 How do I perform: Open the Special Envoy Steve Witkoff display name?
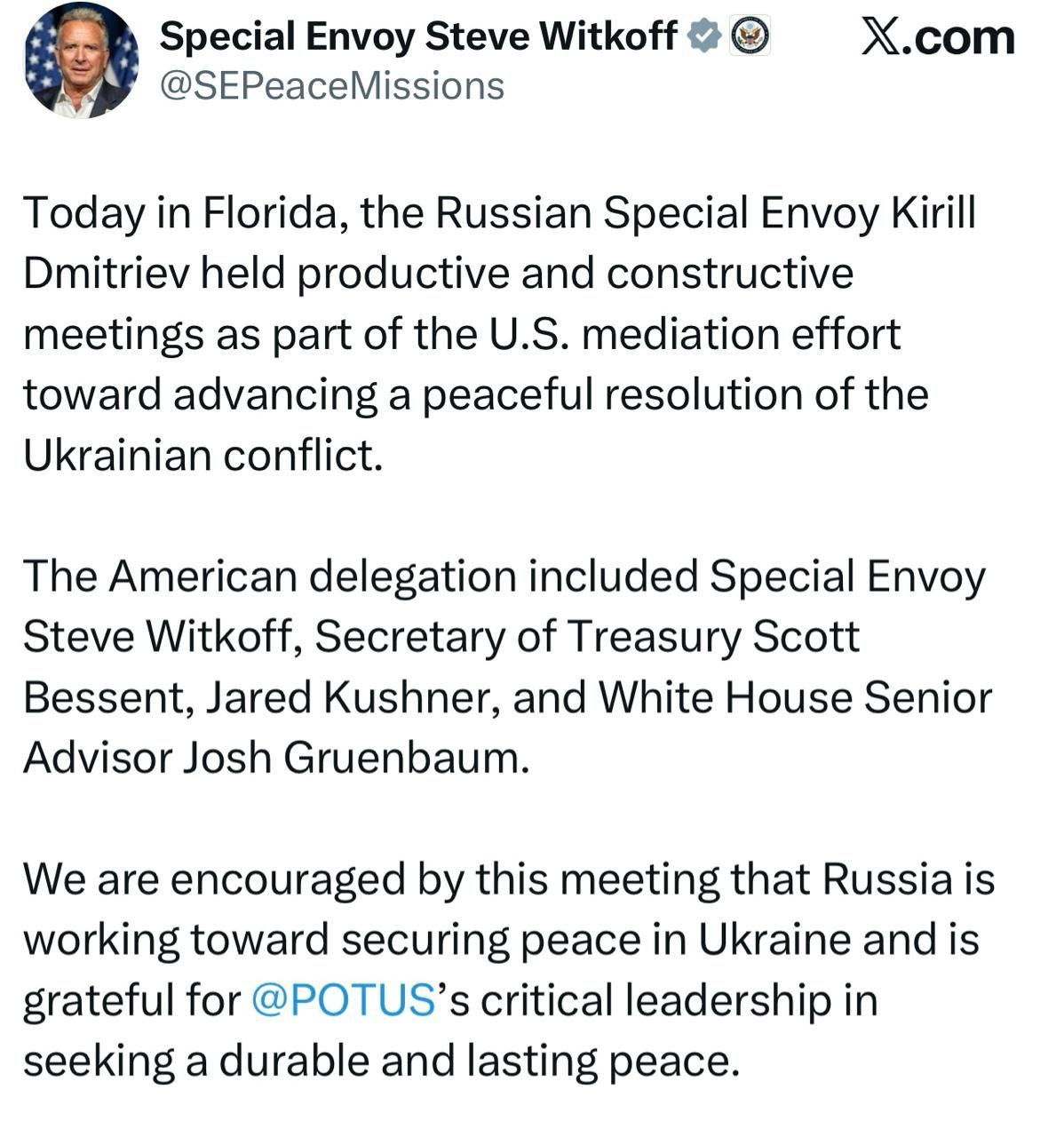point(419,36)
